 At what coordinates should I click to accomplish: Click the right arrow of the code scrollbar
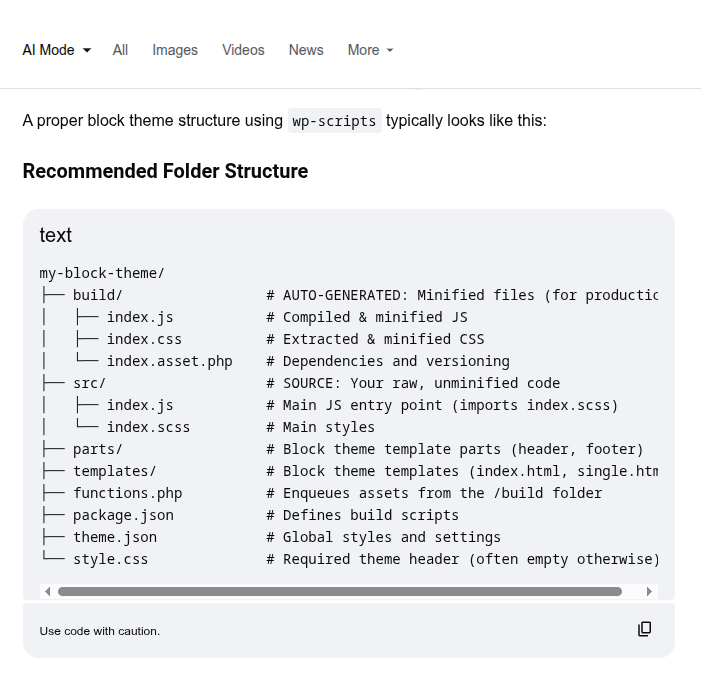pos(650,591)
